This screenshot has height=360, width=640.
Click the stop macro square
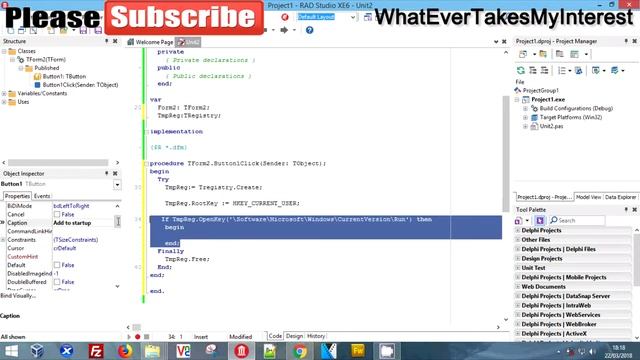[x=147, y=337]
